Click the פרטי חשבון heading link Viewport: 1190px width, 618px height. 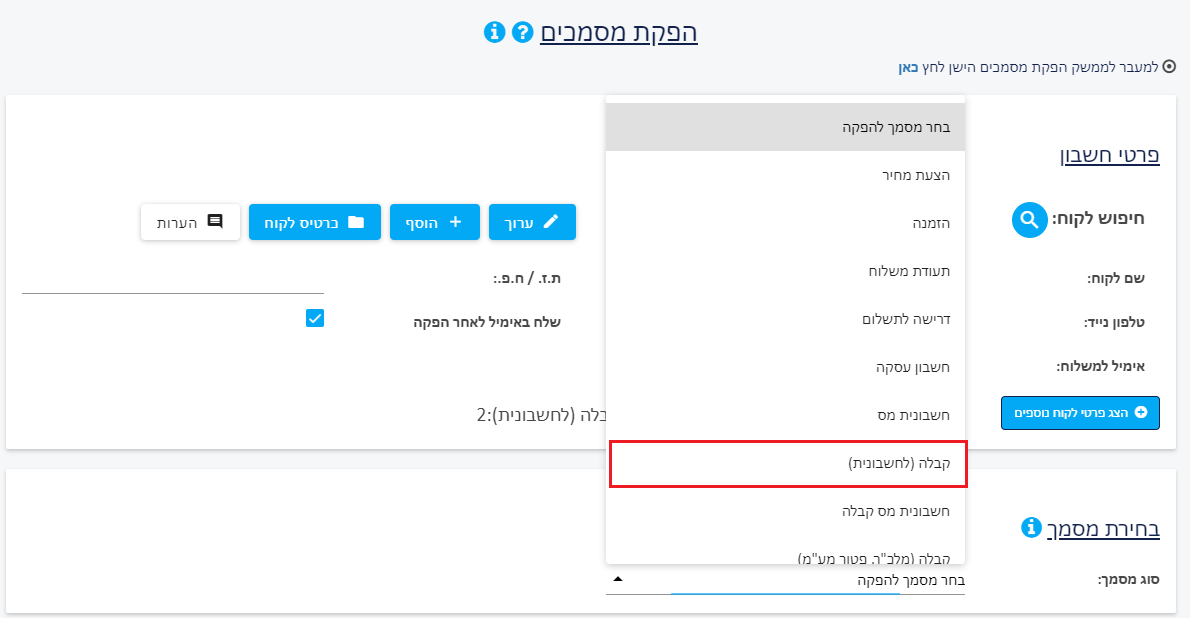pyautogui.click(x=1110, y=155)
